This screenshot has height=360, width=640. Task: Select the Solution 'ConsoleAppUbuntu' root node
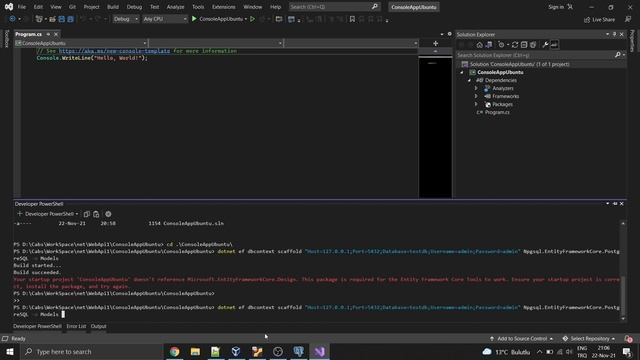click(519, 64)
